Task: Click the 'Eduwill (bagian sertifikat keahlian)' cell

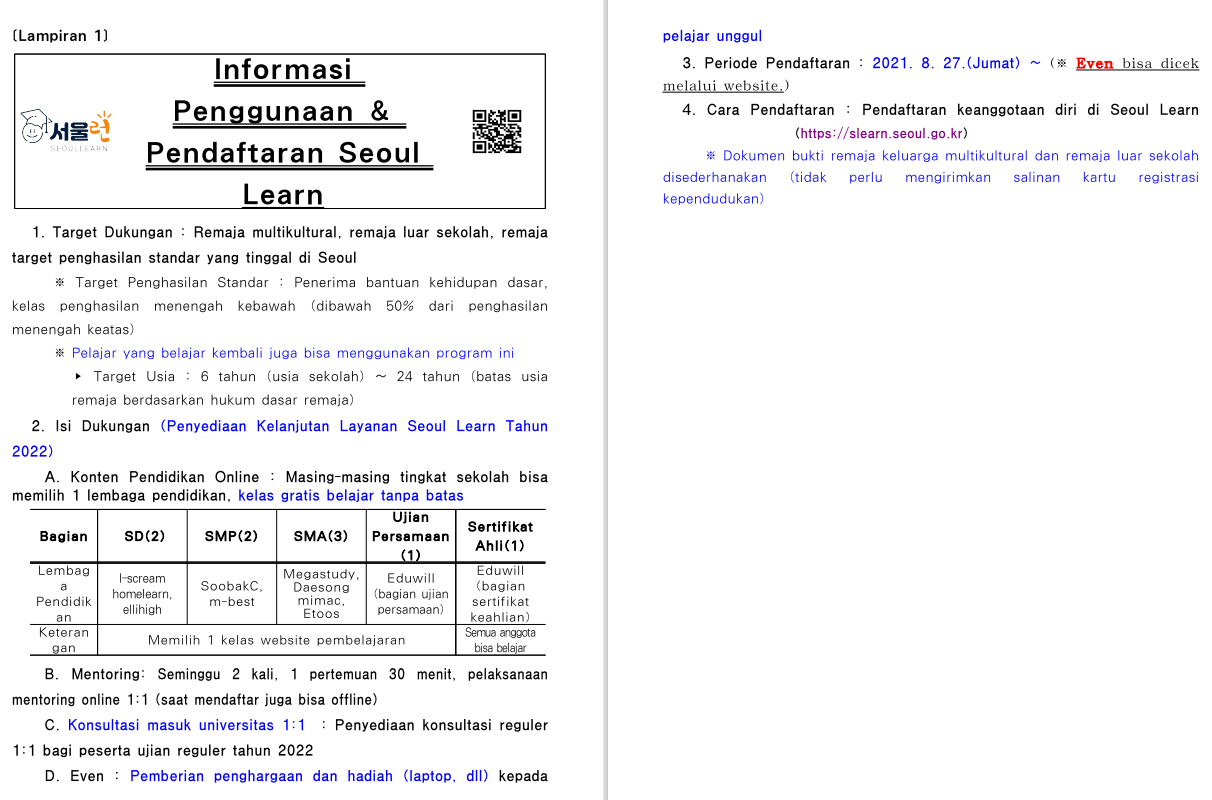Action: pos(501,594)
